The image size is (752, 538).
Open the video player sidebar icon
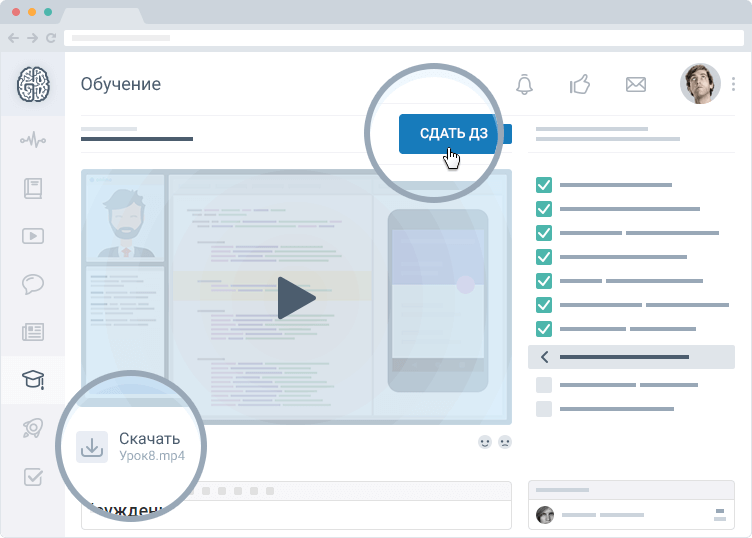32,236
